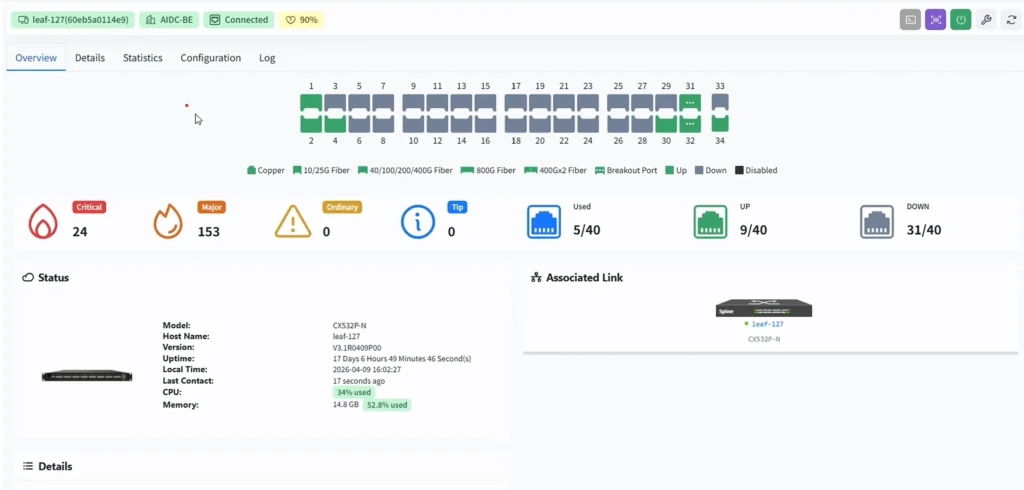Click the Spine switch image thumbnail
This screenshot has height=490, width=1024.
(763, 308)
